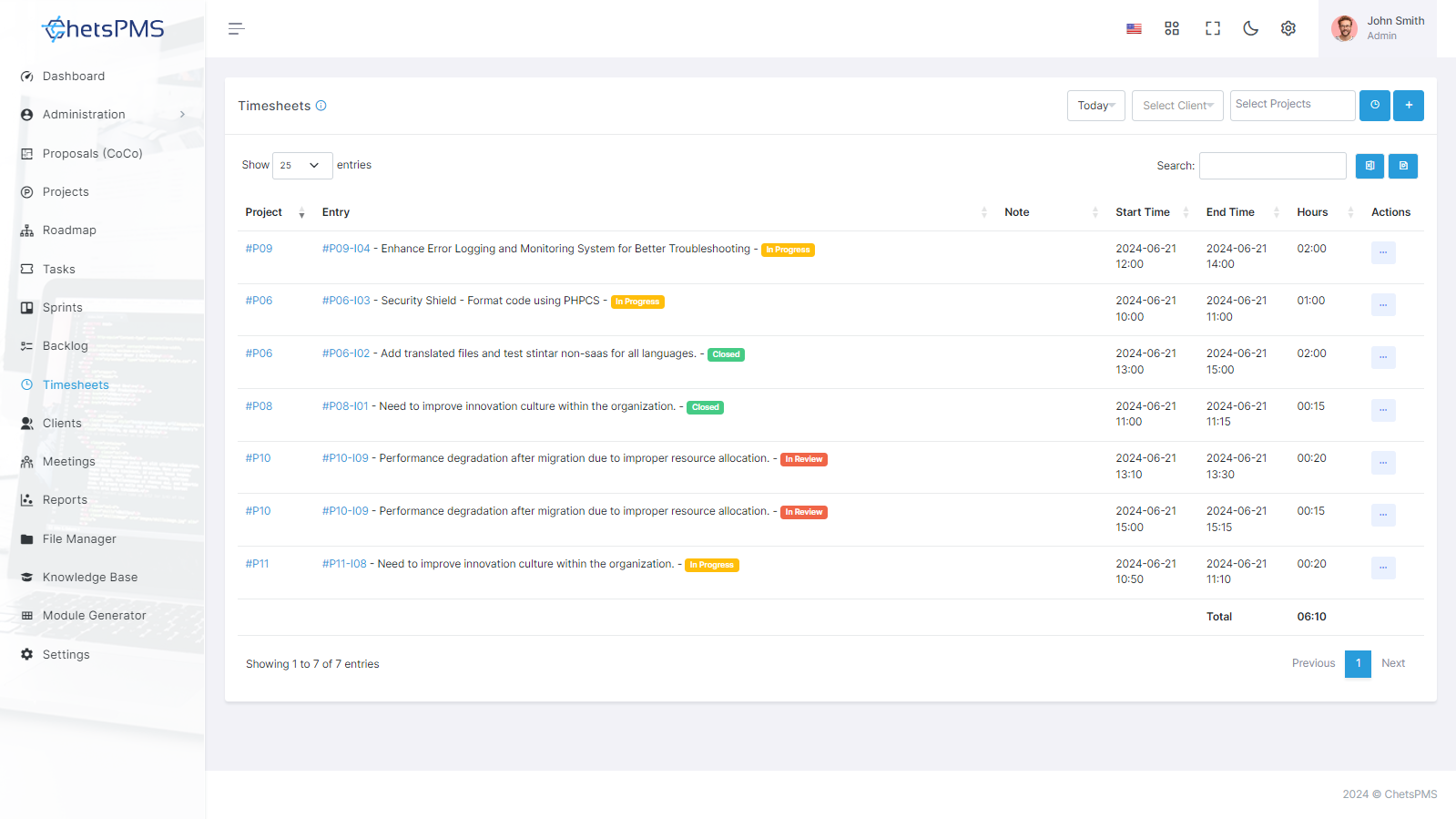Sort table by Project column
The width and height of the screenshot is (1456, 819).
[x=275, y=212]
